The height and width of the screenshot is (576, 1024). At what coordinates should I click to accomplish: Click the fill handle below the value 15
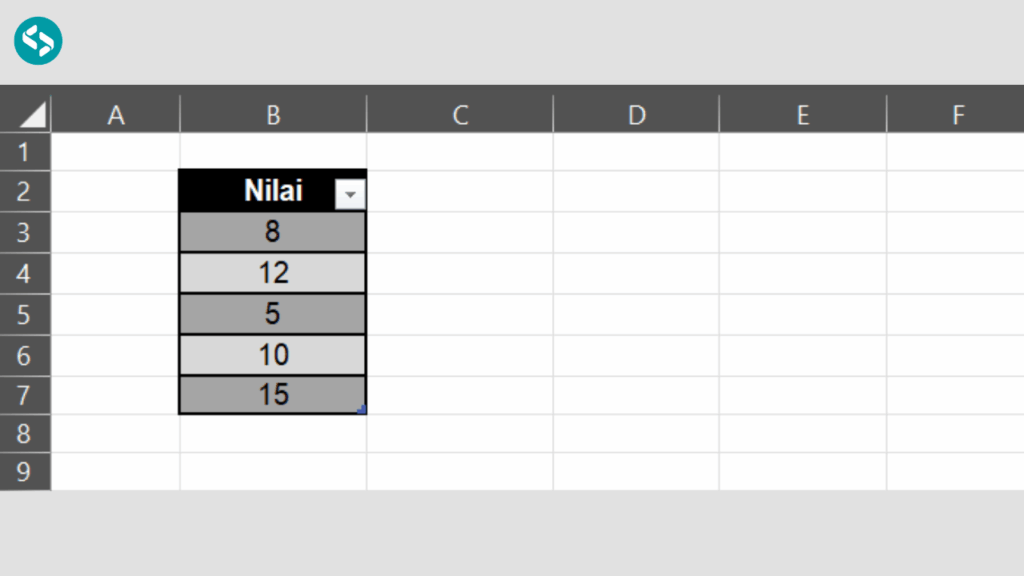pos(363,409)
